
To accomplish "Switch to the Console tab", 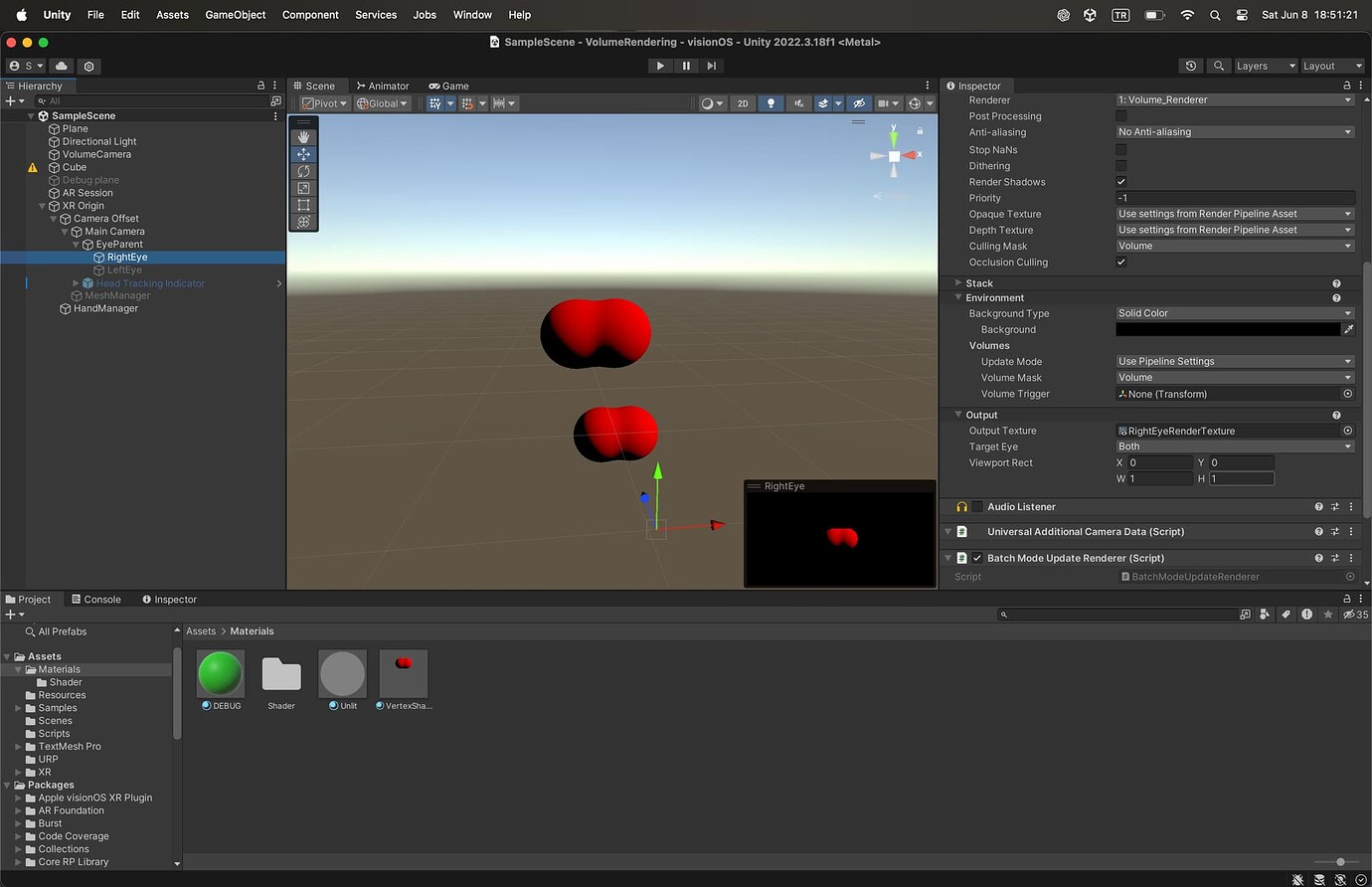I will (96, 599).
